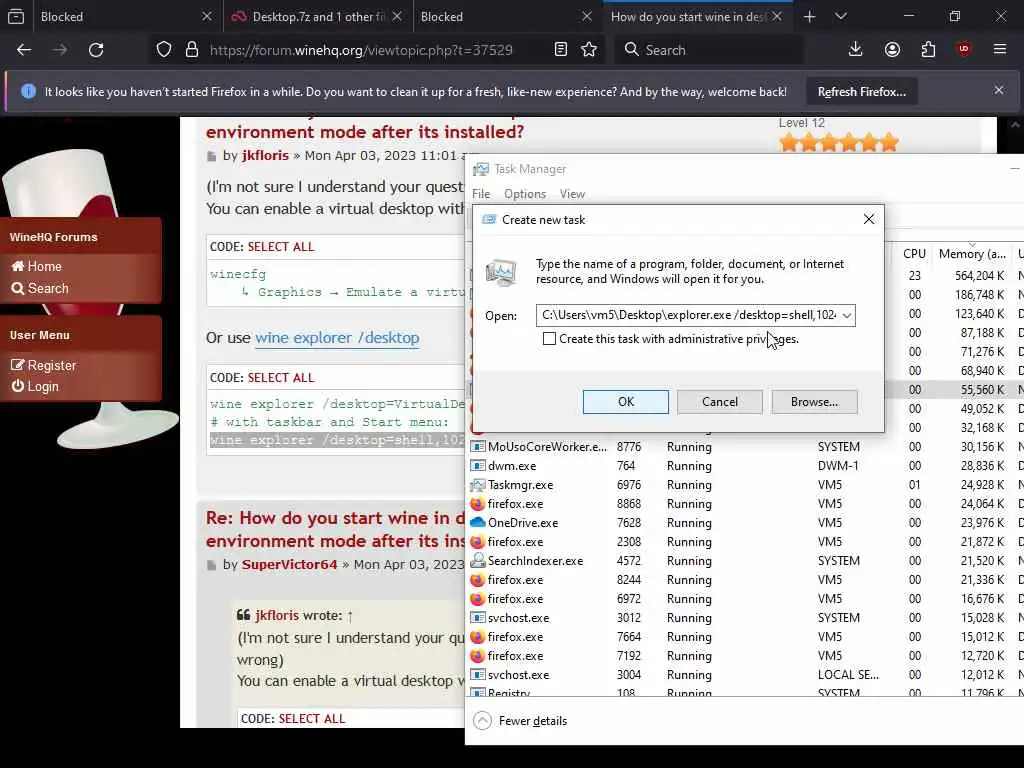This screenshot has height=768, width=1024.
Task: Open the Firefox account icon
Action: pos(892,50)
